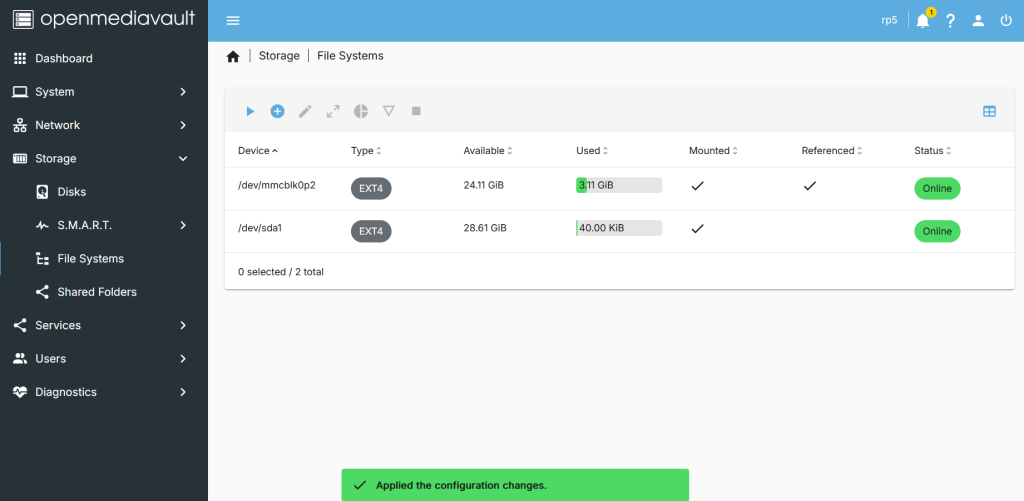1024x501 pixels.
Task: Toggle the sidebar with hamburger menu
Action: [x=233, y=20]
